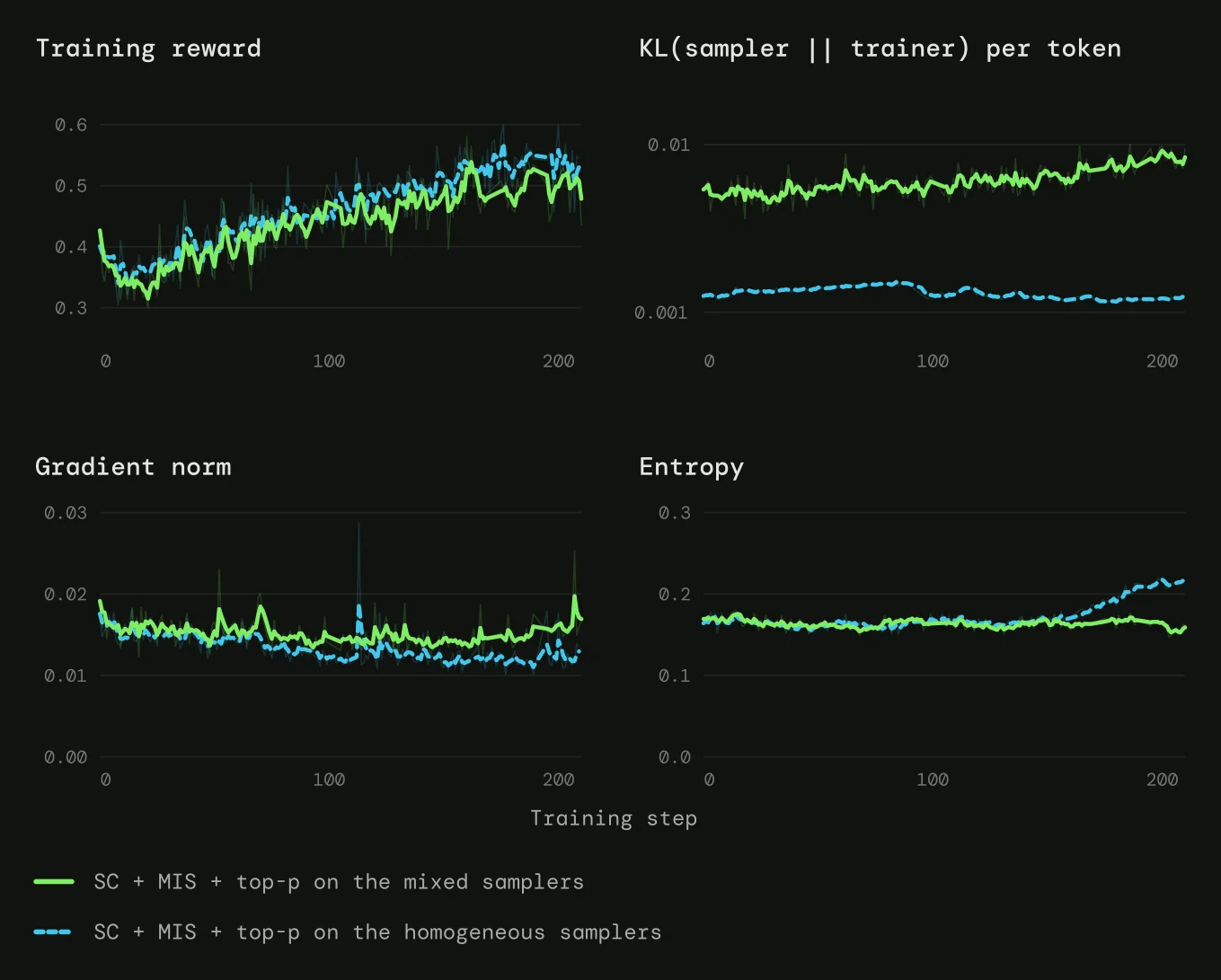Click the "0.03" tick on Gradient norm chart

(66, 513)
